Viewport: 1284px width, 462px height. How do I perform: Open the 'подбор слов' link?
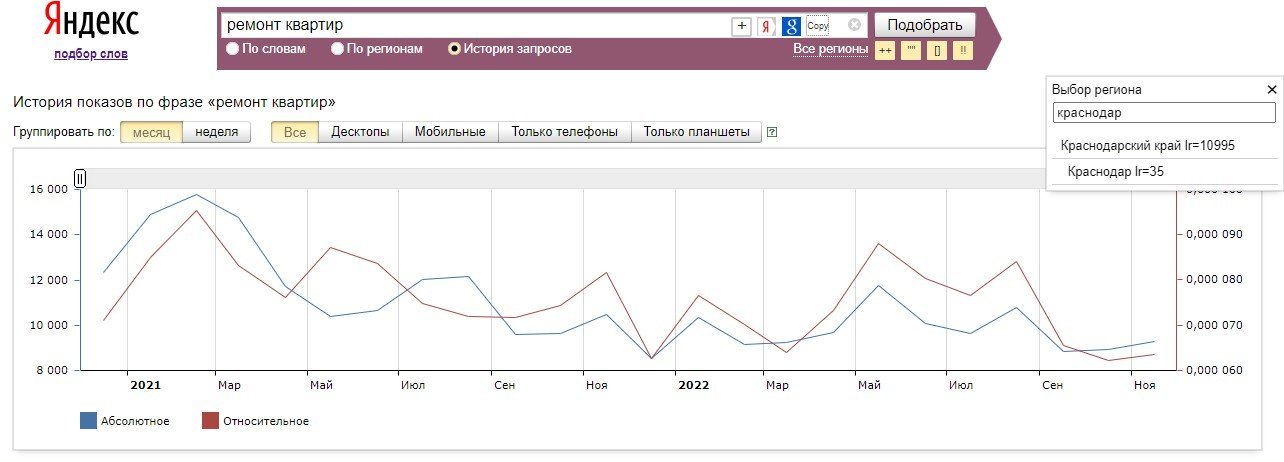(91, 54)
